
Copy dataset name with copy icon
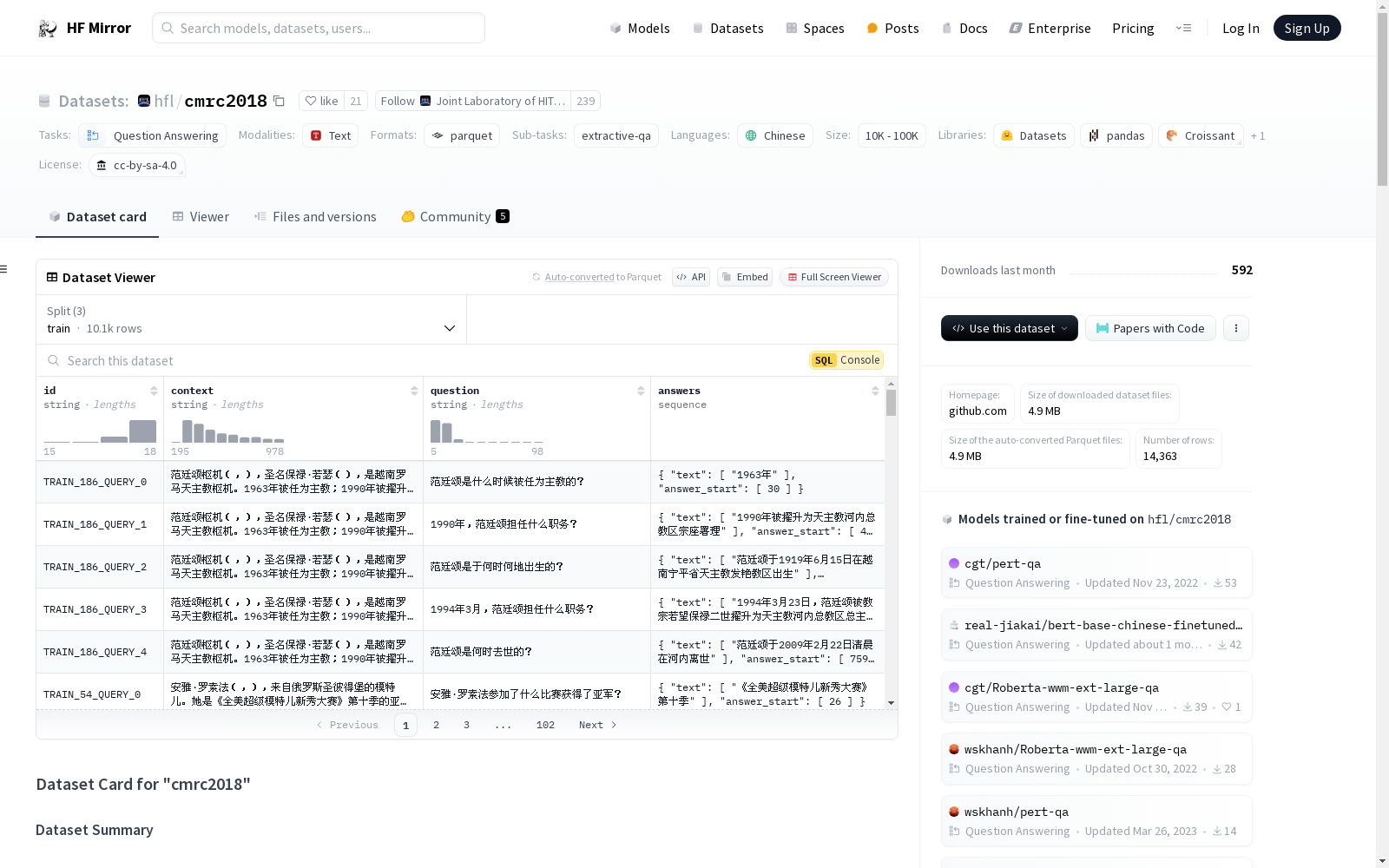279,101
